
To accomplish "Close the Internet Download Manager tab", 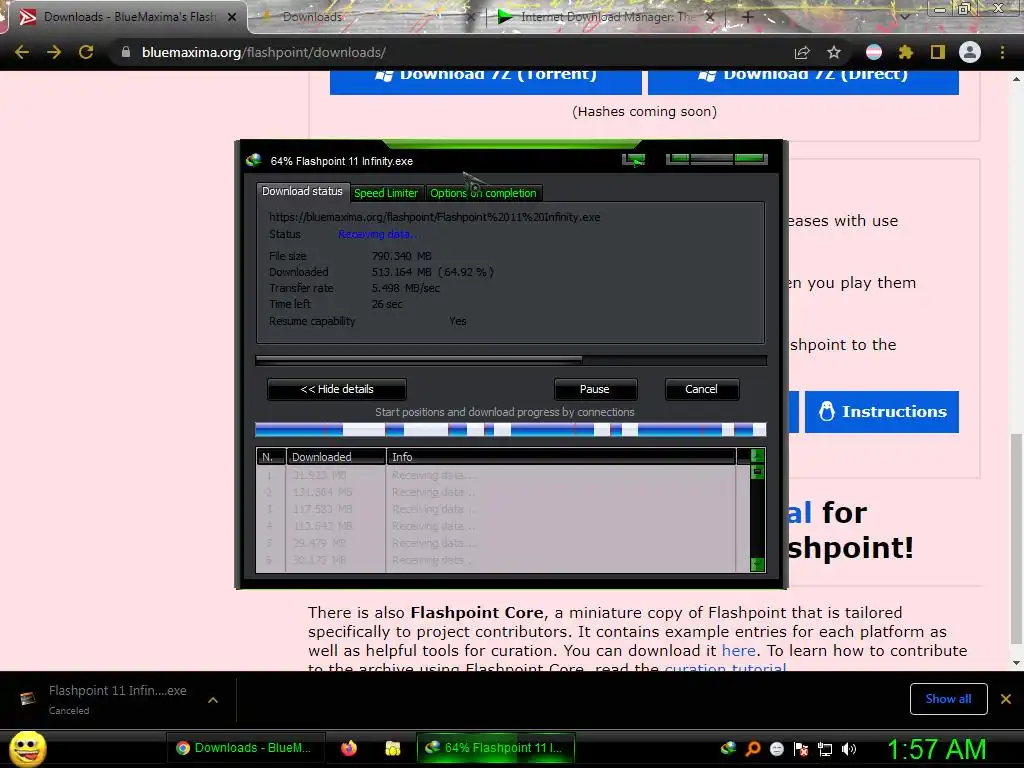I will pos(711,17).
